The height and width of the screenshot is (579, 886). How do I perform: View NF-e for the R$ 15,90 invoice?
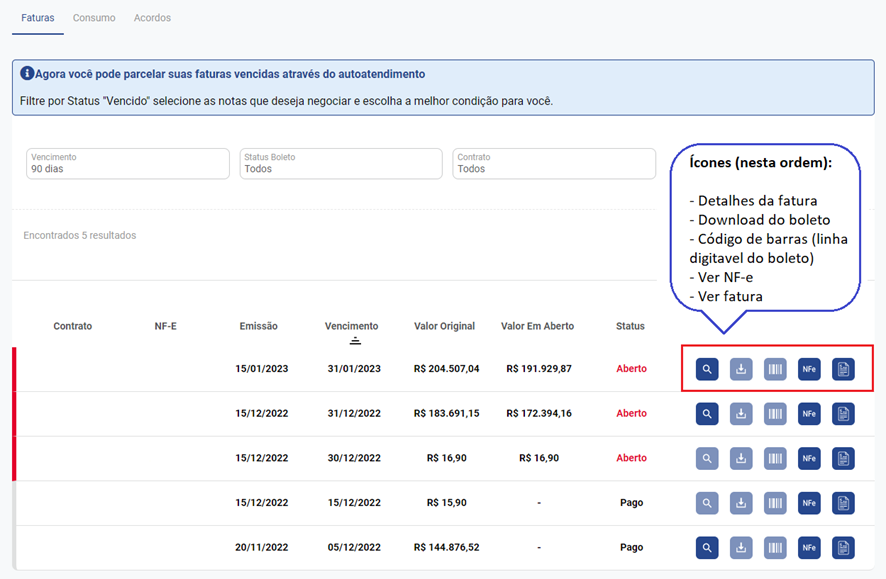pos(809,503)
